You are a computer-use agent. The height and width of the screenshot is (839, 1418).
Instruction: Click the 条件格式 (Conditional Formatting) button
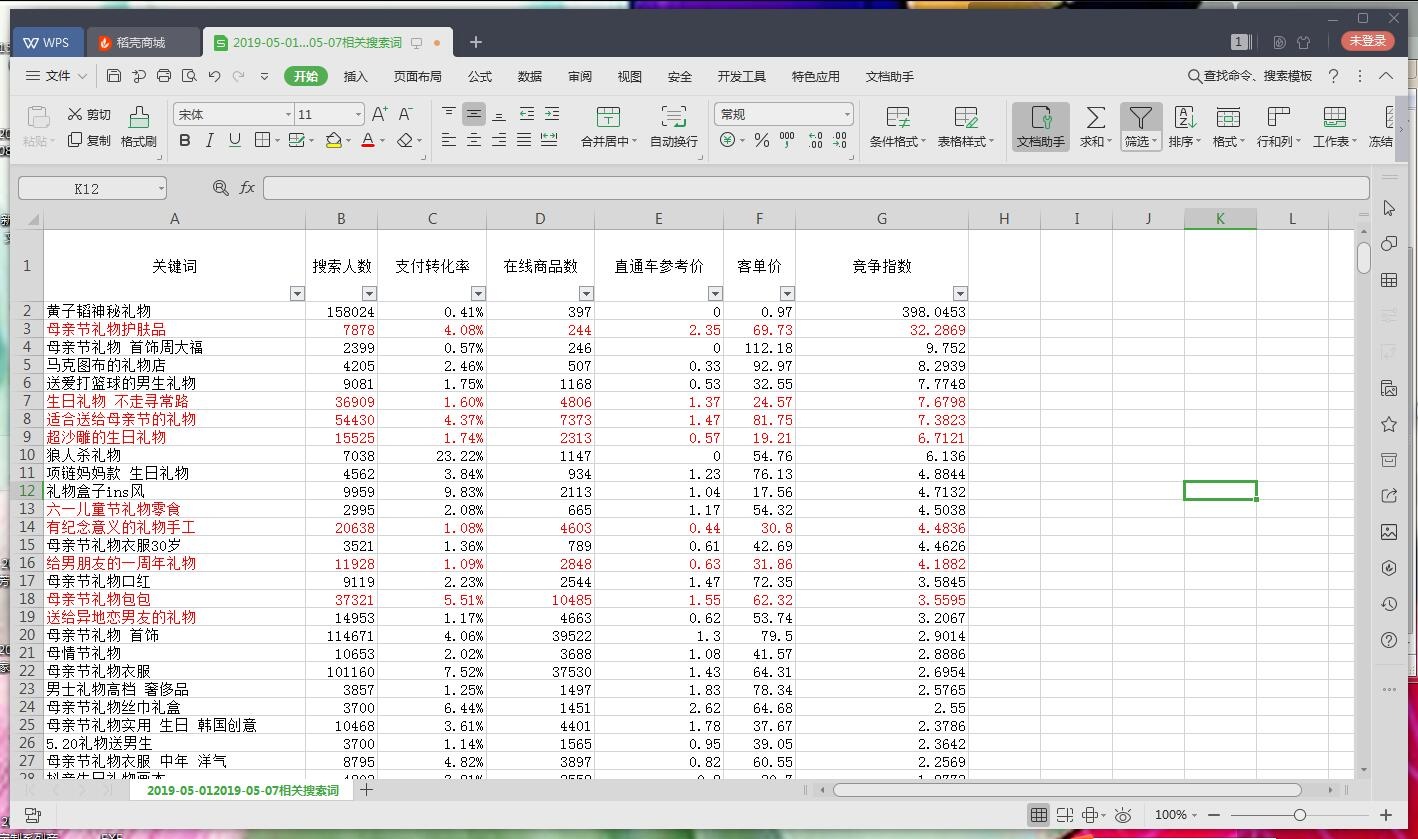(x=897, y=127)
